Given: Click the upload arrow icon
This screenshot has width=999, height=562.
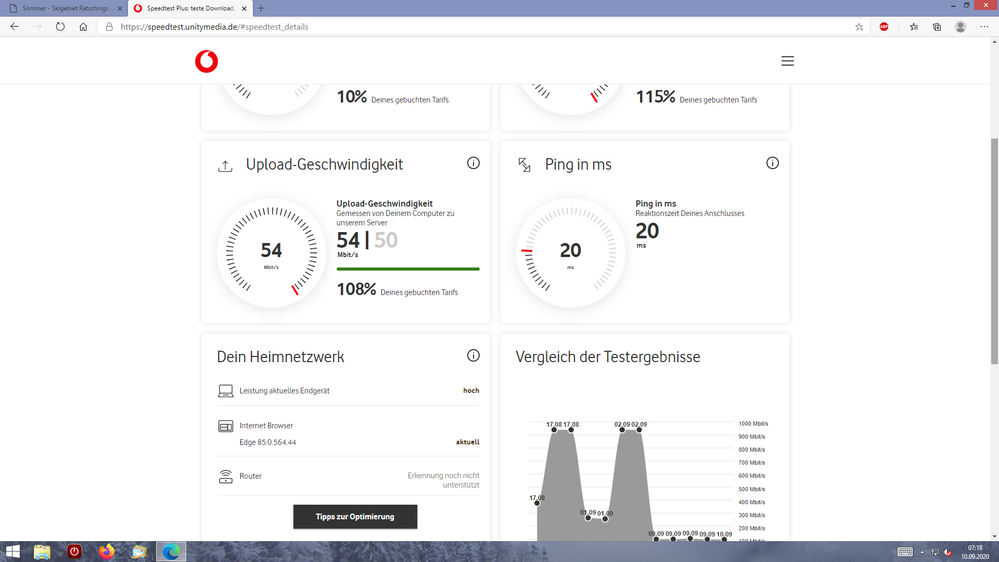Looking at the screenshot, I should coord(225,166).
